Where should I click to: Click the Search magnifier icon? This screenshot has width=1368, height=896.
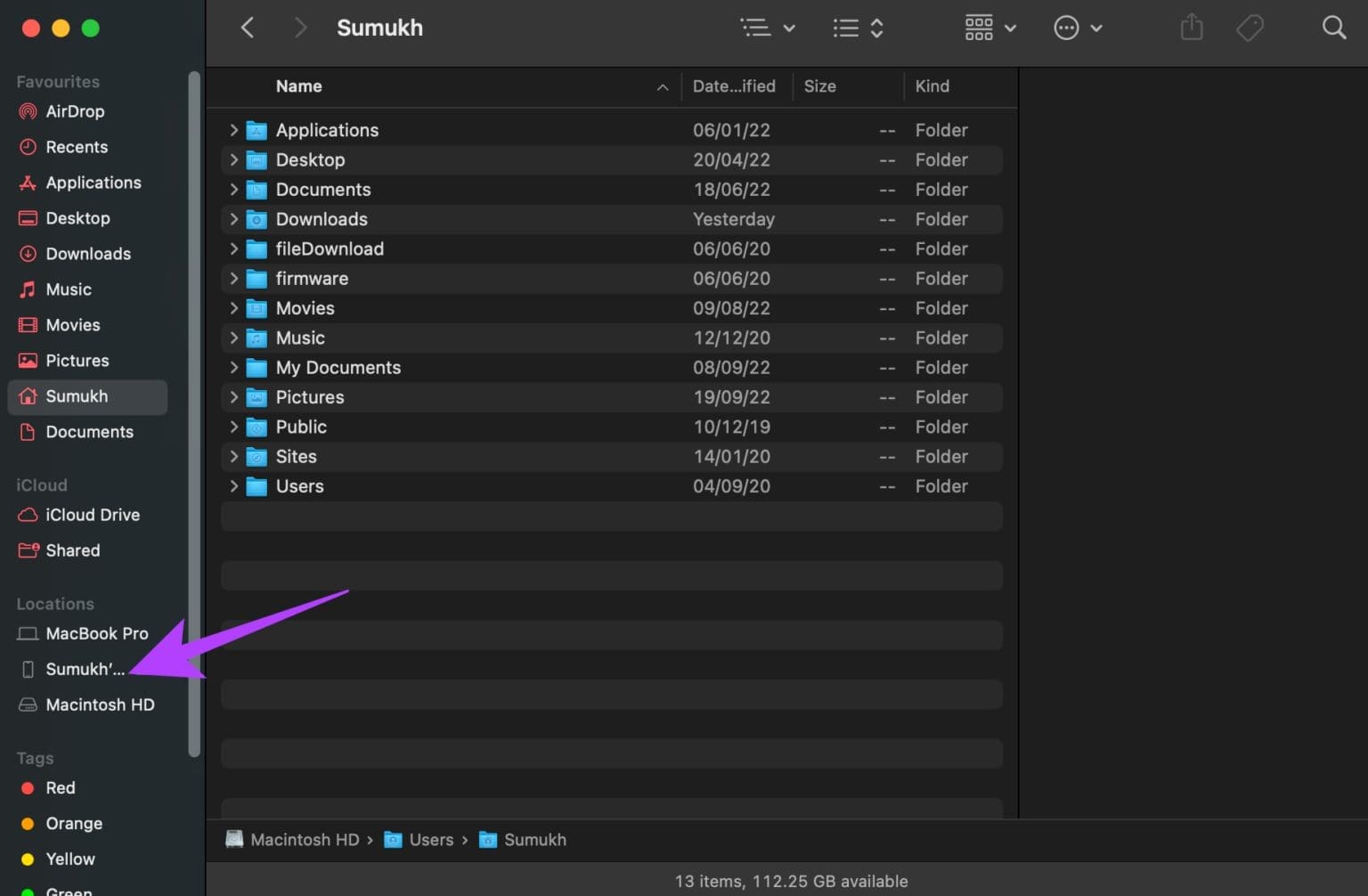pyautogui.click(x=1333, y=28)
